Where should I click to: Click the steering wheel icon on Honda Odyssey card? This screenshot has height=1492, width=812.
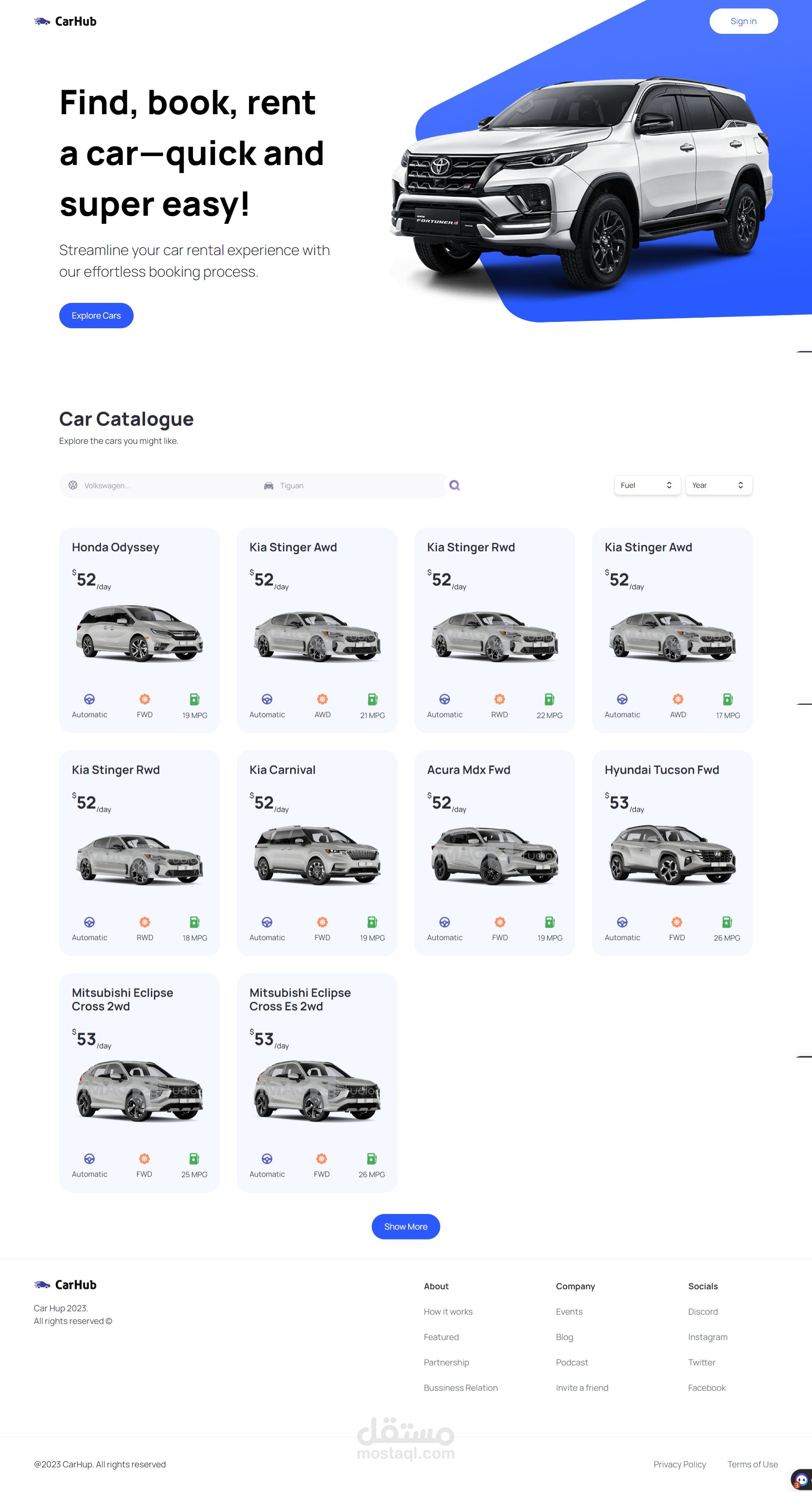point(89,699)
